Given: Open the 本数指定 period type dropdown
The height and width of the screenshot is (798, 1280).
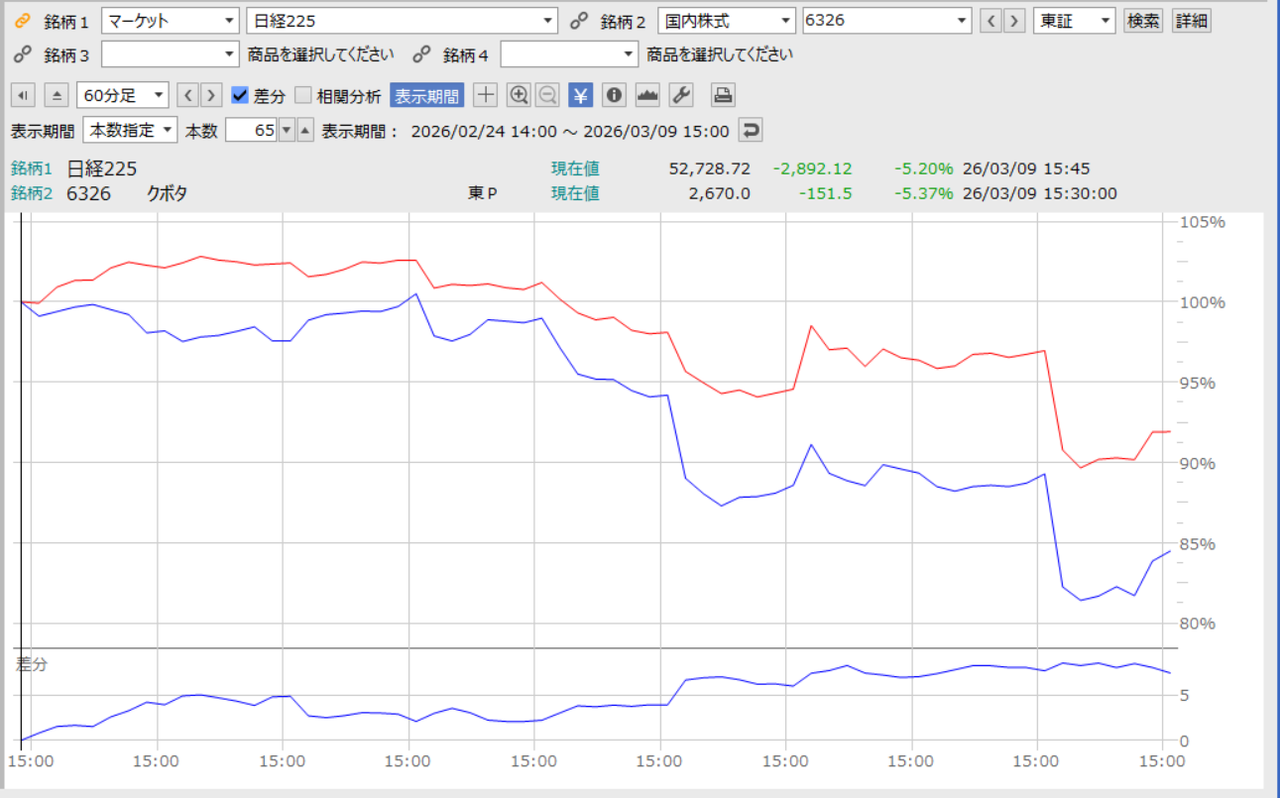Looking at the screenshot, I should click(x=130, y=130).
